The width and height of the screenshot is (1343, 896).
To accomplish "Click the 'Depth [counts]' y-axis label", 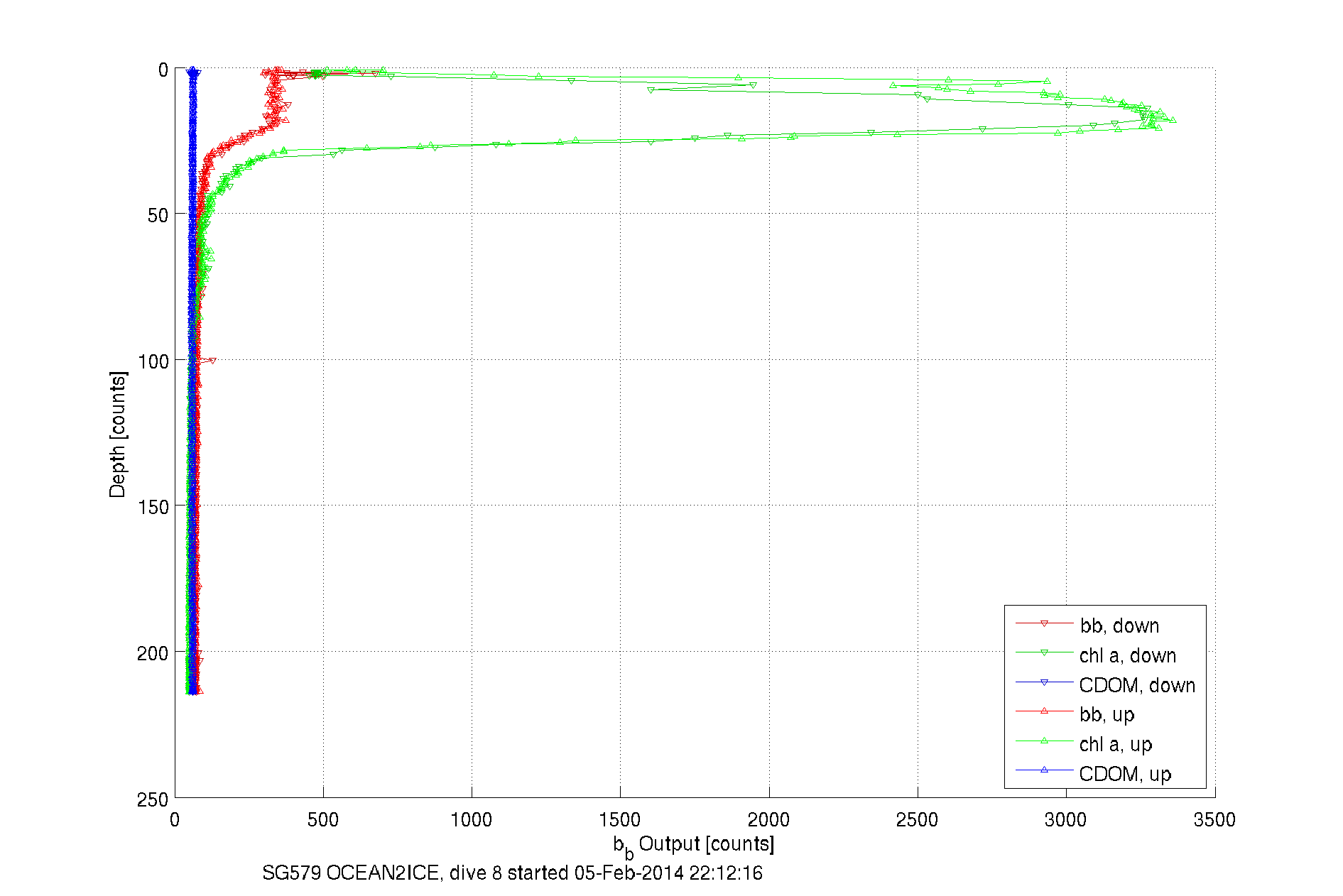I will [118, 434].
